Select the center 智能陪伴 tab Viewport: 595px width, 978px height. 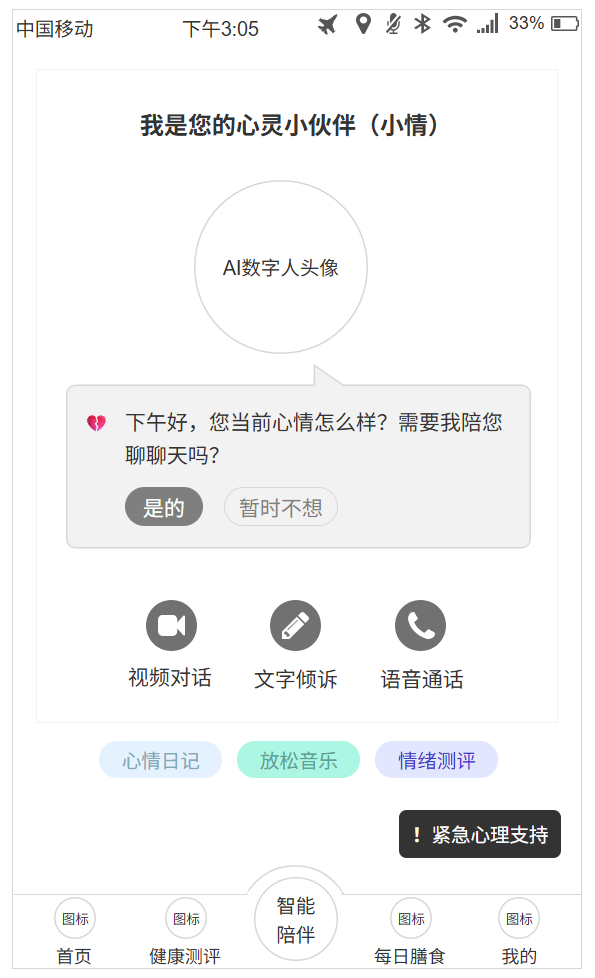296,919
